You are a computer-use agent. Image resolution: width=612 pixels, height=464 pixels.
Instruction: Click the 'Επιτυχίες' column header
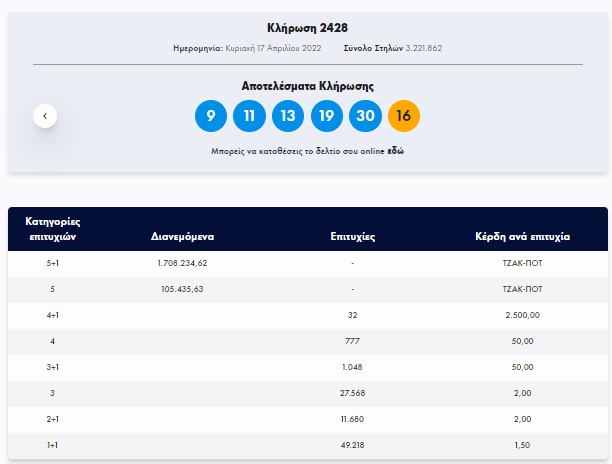click(x=352, y=238)
